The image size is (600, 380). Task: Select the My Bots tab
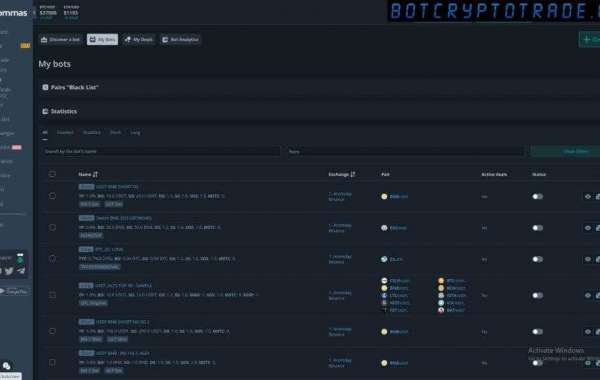point(102,39)
